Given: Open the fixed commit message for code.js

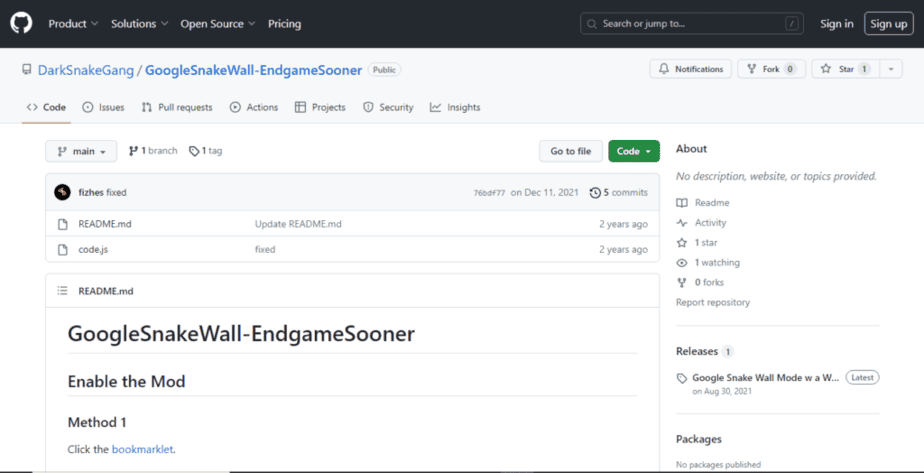Looking at the screenshot, I should [265, 249].
